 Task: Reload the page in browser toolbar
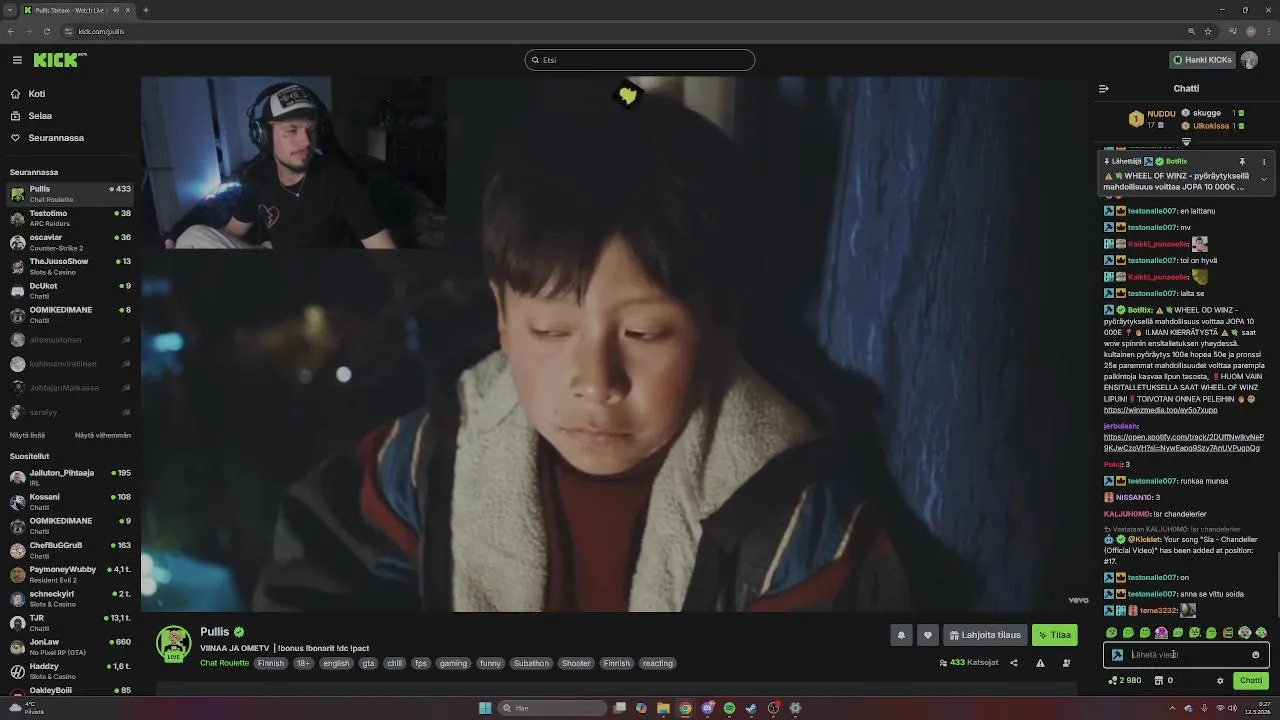pyautogui.click(x=46, y=31)
